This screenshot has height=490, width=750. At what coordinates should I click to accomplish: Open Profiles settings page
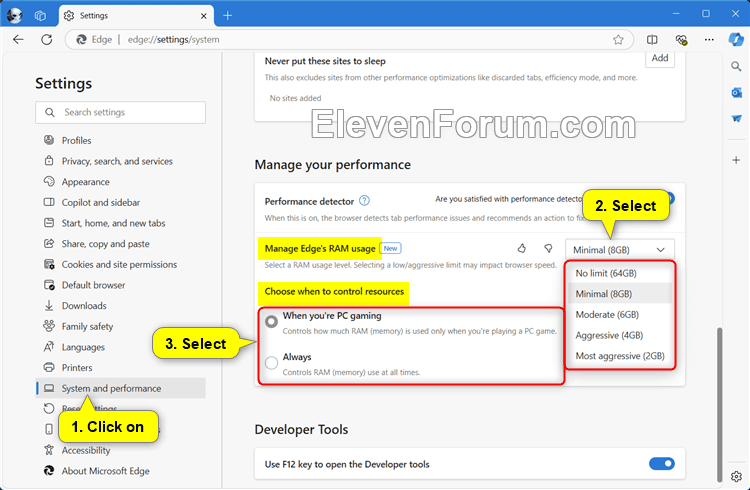[121, 140]
